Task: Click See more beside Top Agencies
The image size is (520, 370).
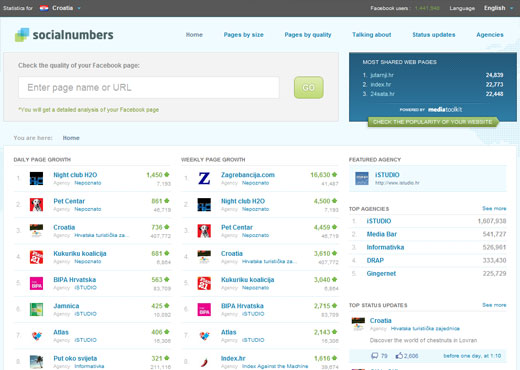Action: [494, 208]
